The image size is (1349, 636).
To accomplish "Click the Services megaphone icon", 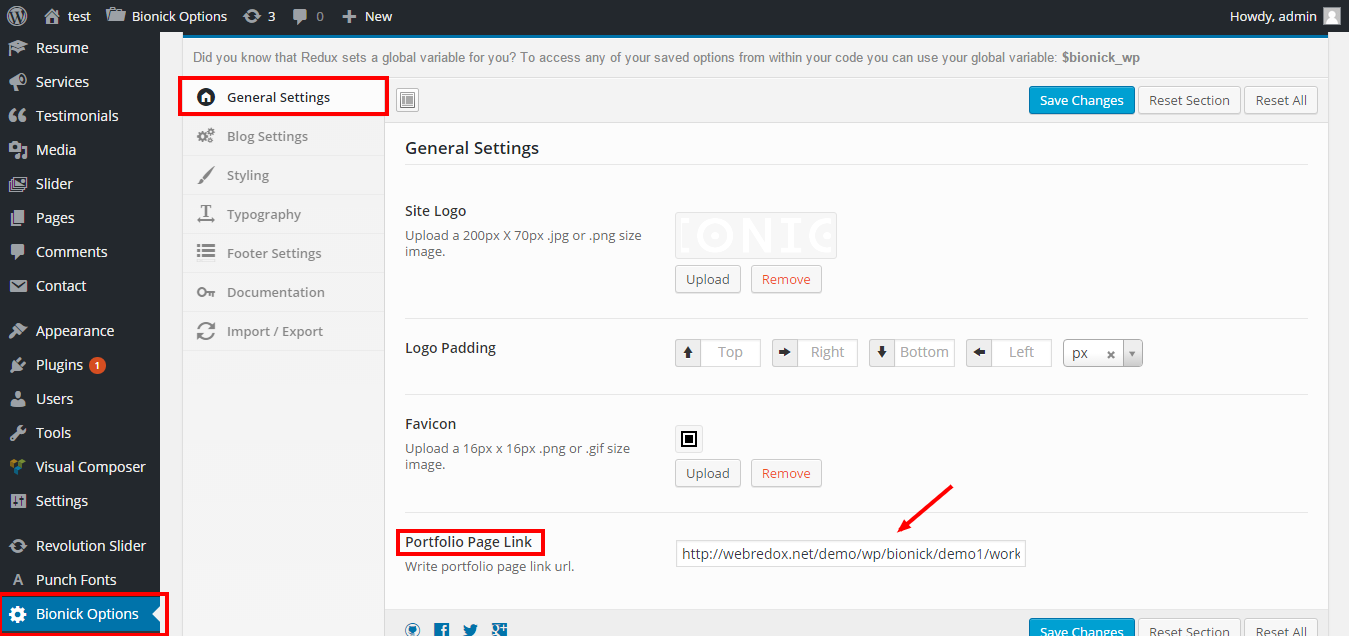I will (18, 82).
